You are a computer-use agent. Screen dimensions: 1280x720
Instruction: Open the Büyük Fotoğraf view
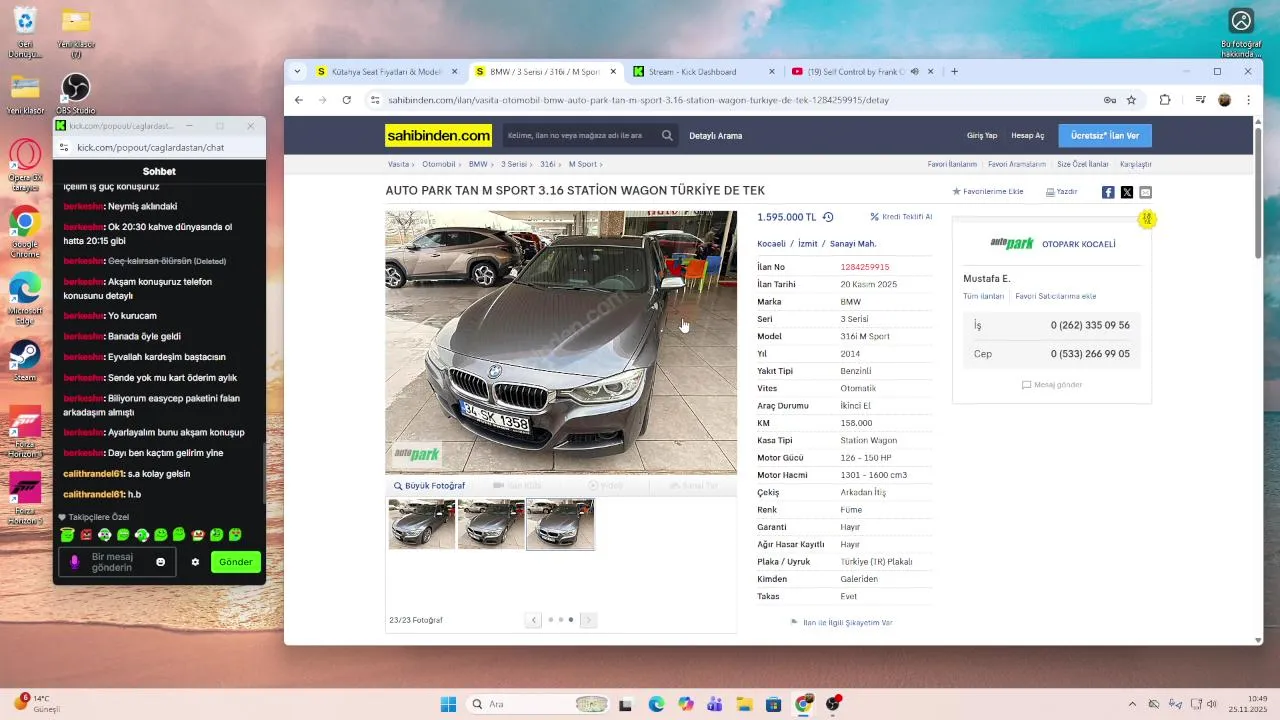[x=429, y=486]
